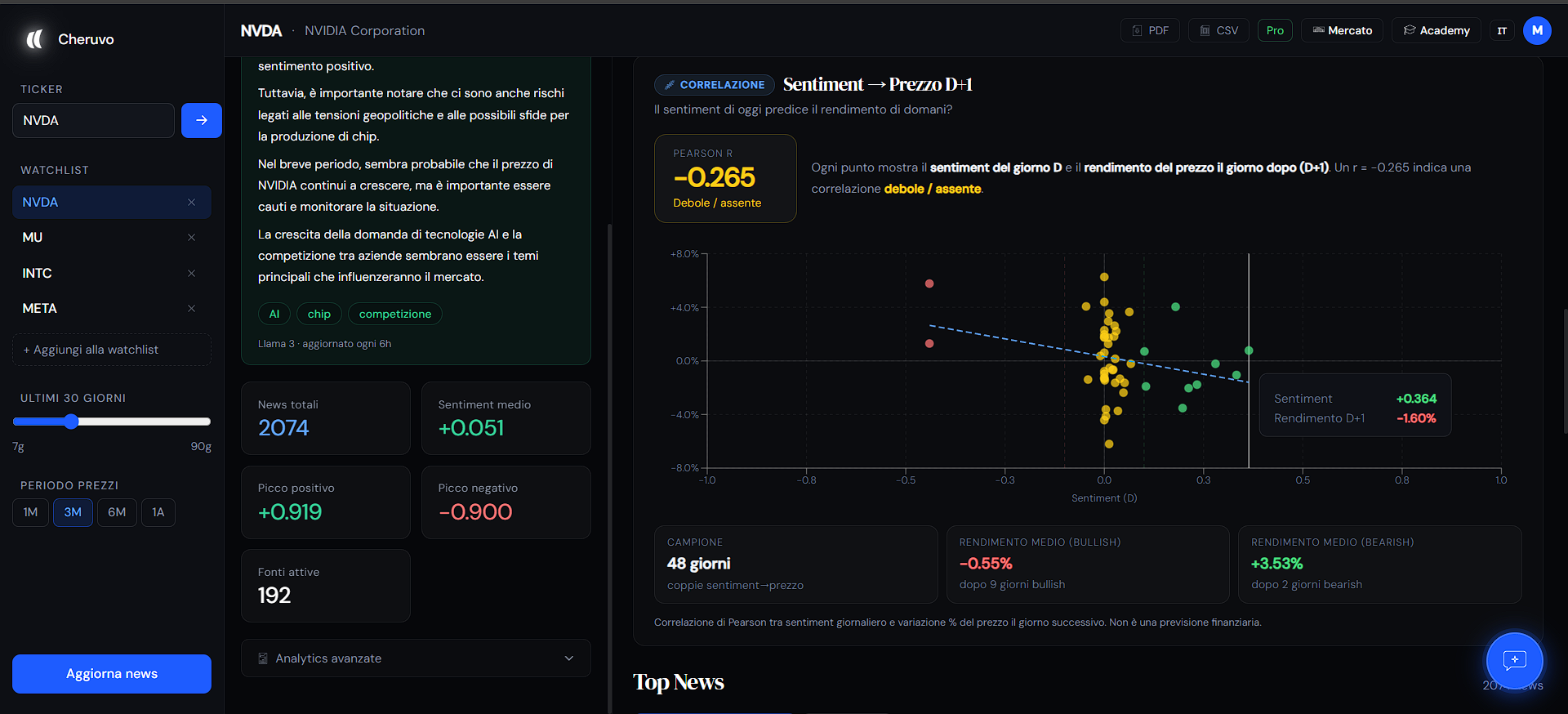
Task: Open MU in the watchlist
Action: coord(33,238)
